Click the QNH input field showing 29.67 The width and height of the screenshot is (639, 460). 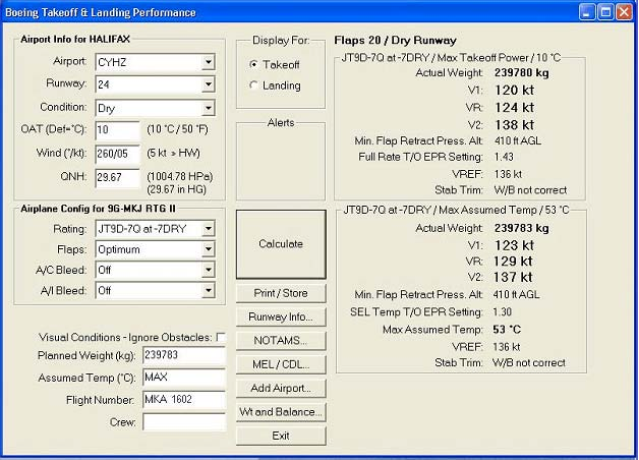click(117, 177)
